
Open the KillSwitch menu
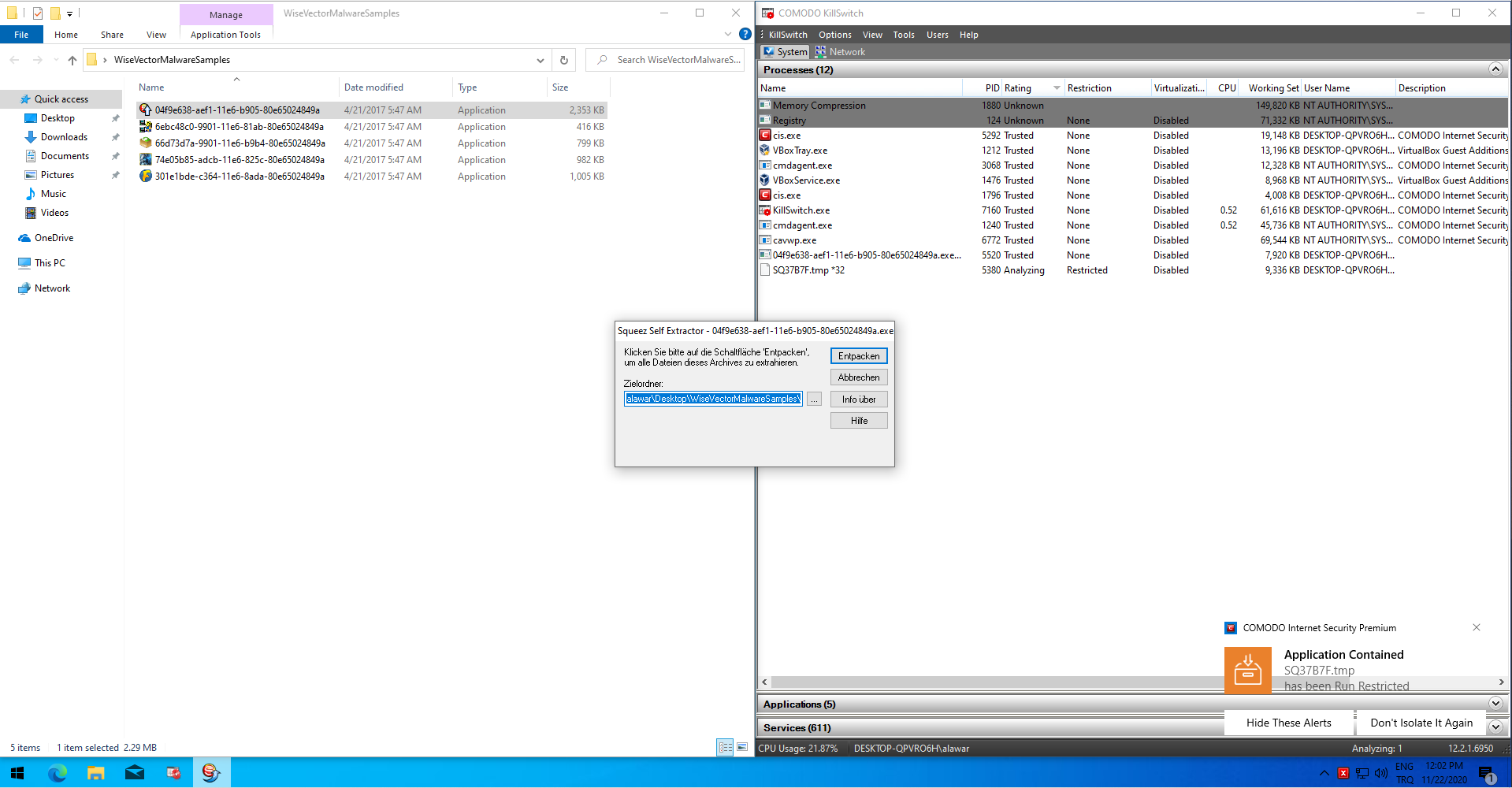coord(788,35)
